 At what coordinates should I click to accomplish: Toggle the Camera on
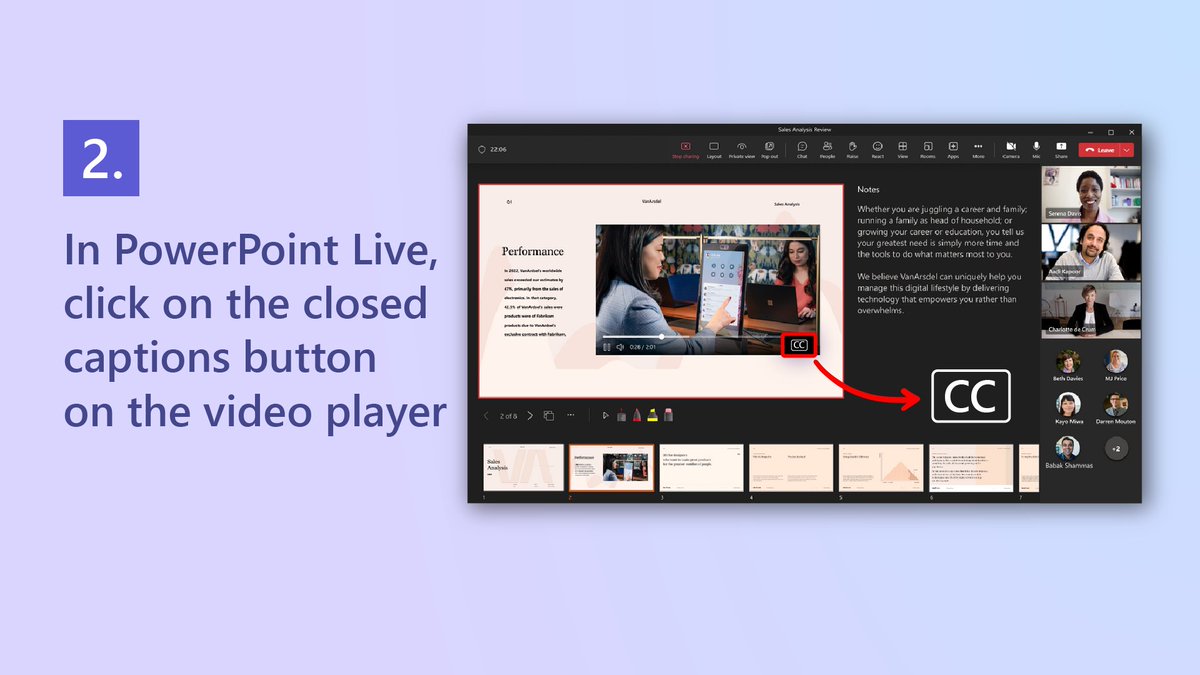(x=1011, y=150)
